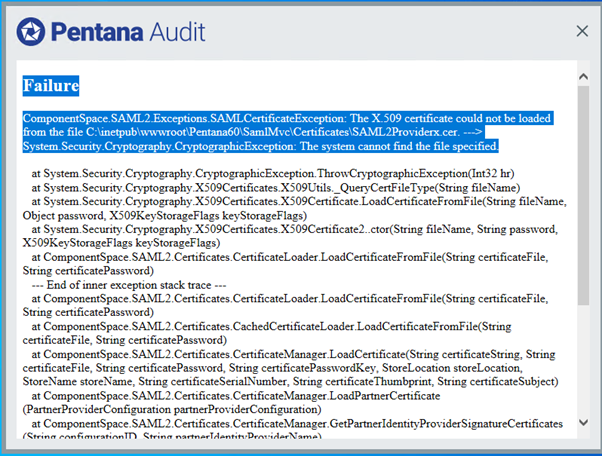602x456 pixels.
Task: Click the SAML2Providerx.cer file path line
Action: [x=252, y=132]
